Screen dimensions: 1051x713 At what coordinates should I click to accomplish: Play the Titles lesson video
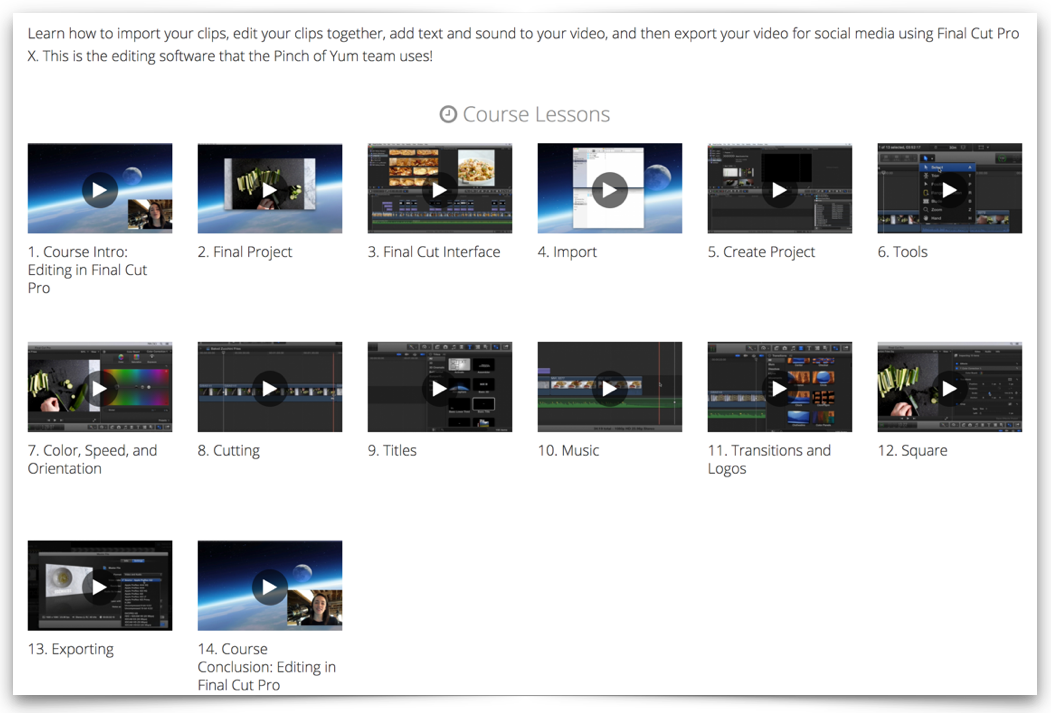pos(440,388)
